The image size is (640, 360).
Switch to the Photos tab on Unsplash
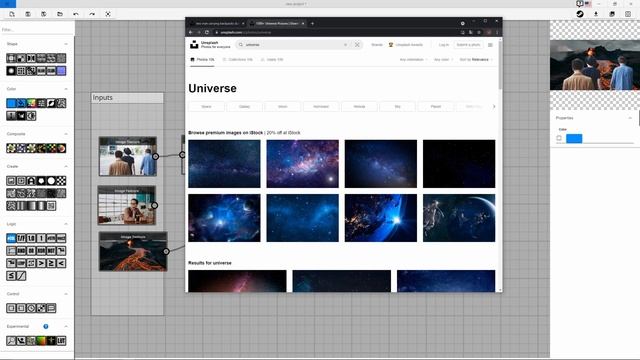(x=202, y=60)
